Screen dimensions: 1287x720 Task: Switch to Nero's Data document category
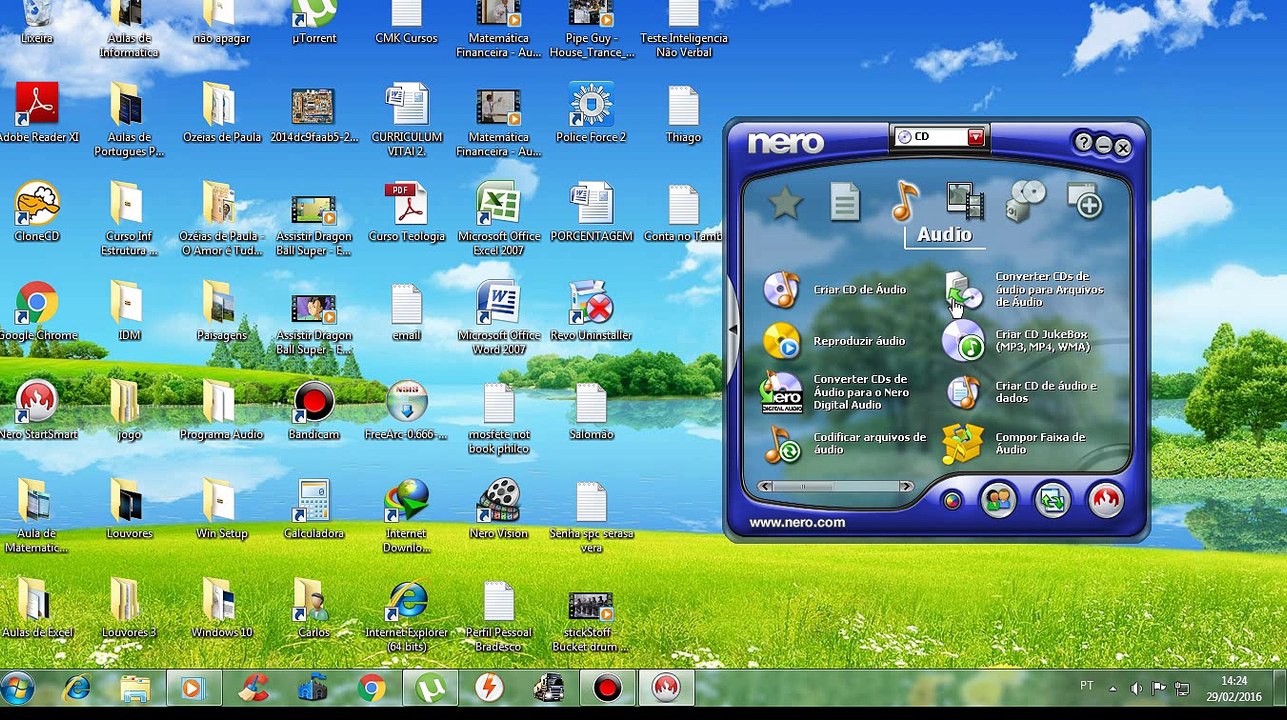(845, 202)
